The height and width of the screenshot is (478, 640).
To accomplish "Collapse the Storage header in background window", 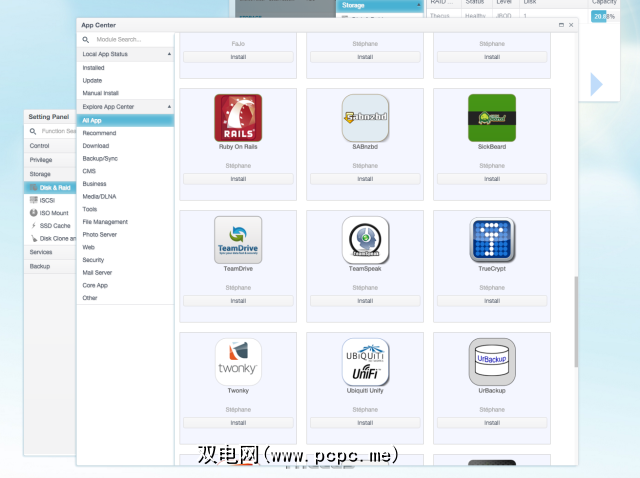I will 419,5.
